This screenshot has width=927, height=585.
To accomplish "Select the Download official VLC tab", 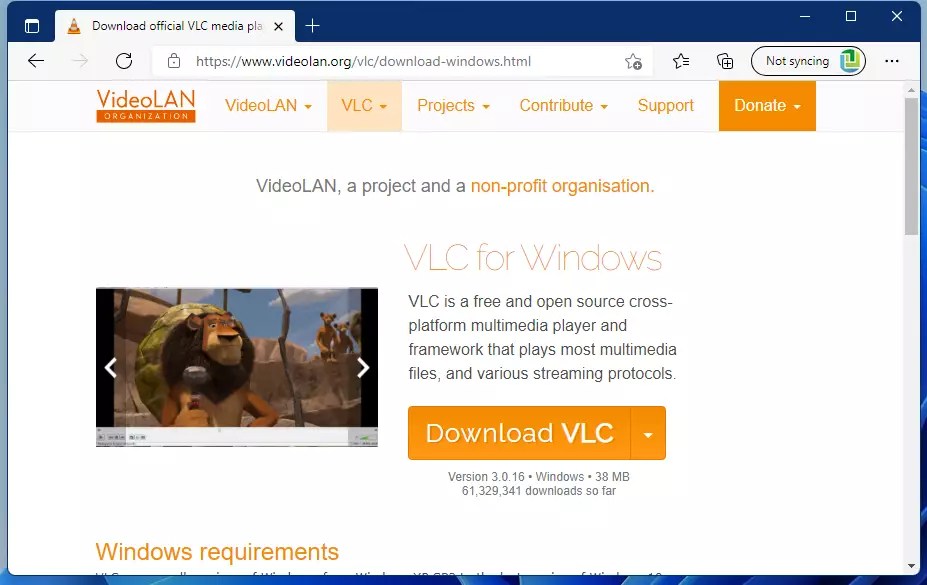I will tap(176, 26).
